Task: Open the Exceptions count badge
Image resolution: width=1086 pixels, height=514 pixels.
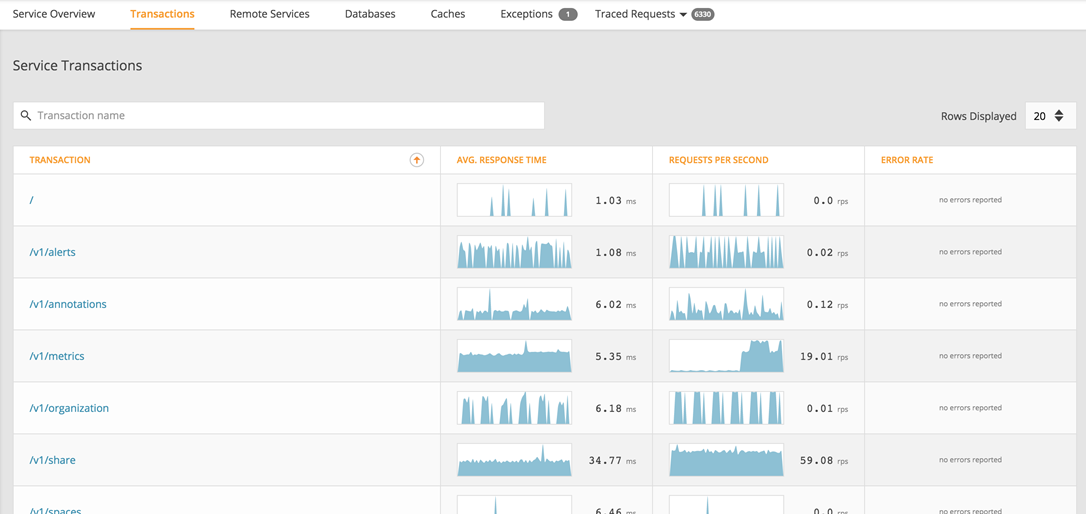Action: [x=568, y=15]
